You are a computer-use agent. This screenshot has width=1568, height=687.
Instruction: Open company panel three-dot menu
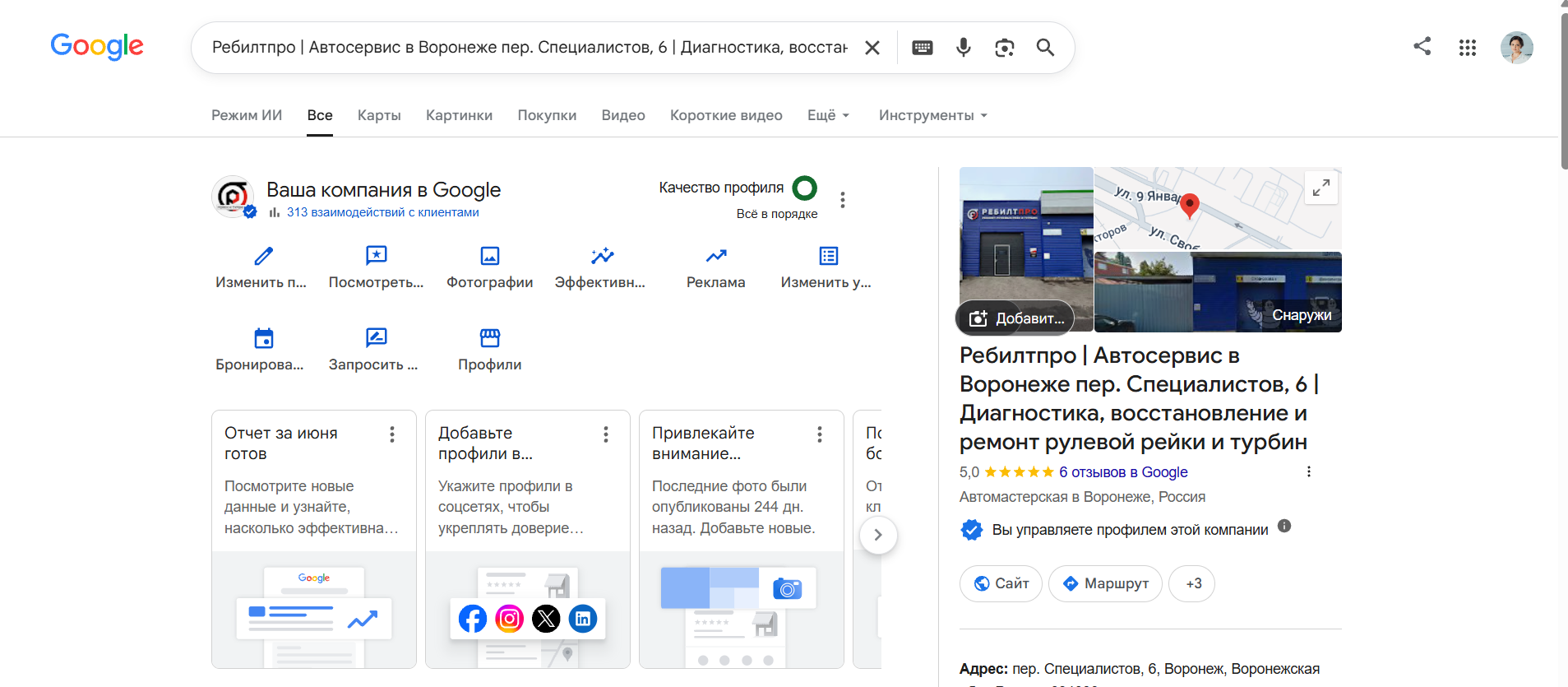point(843,200)
